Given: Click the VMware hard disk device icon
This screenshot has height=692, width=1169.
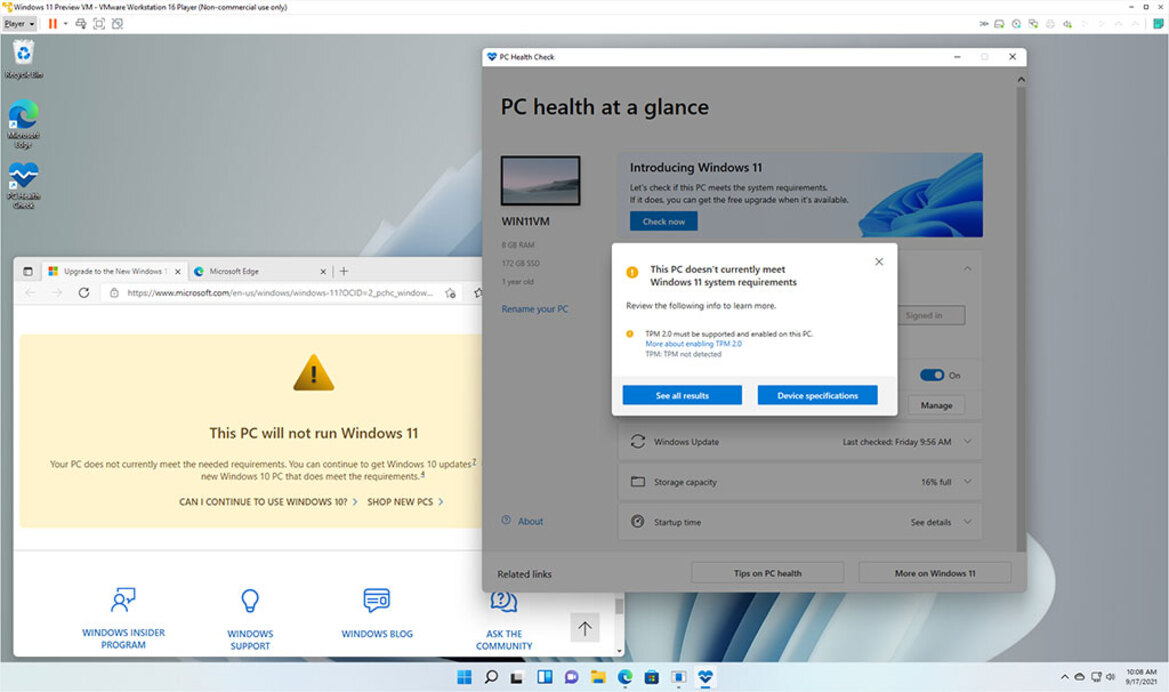Looking at the screenshot, I should 1000,24.
